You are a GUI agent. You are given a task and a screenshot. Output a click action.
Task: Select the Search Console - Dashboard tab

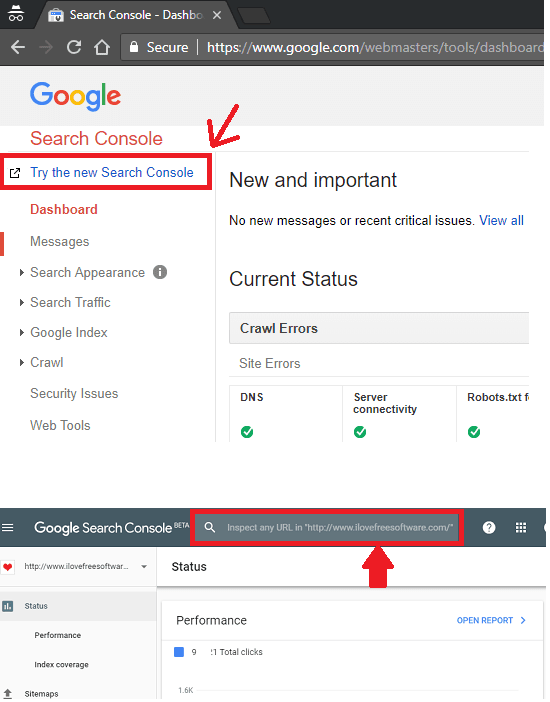pos(134,15)
